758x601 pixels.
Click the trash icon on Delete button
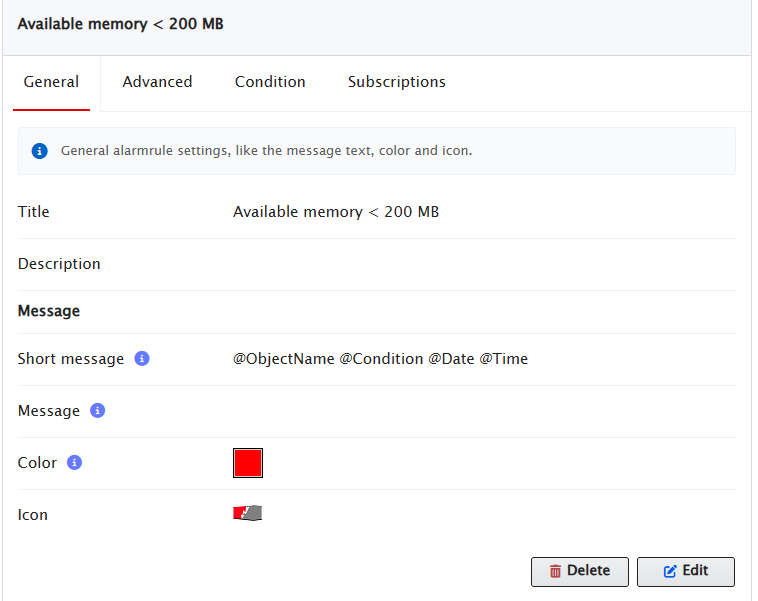[x=555, y=572]
